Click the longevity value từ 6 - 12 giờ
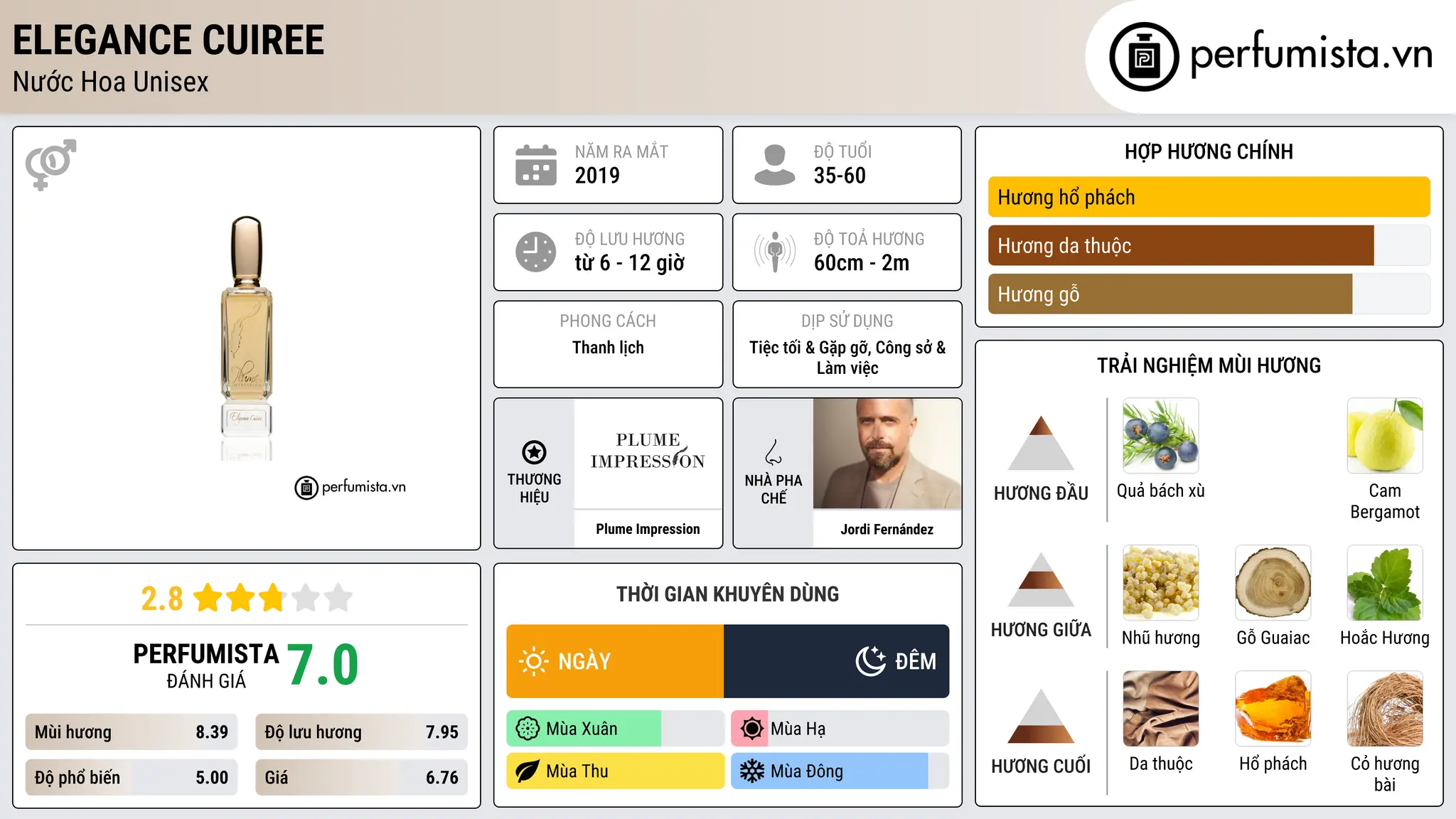 pyautogui.click(x=630, y=263)
